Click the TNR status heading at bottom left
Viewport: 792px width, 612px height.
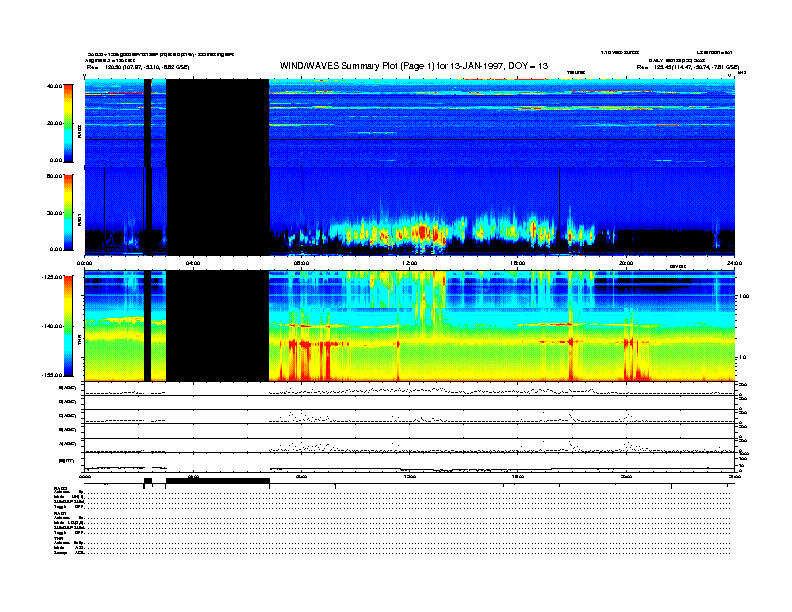59,538
